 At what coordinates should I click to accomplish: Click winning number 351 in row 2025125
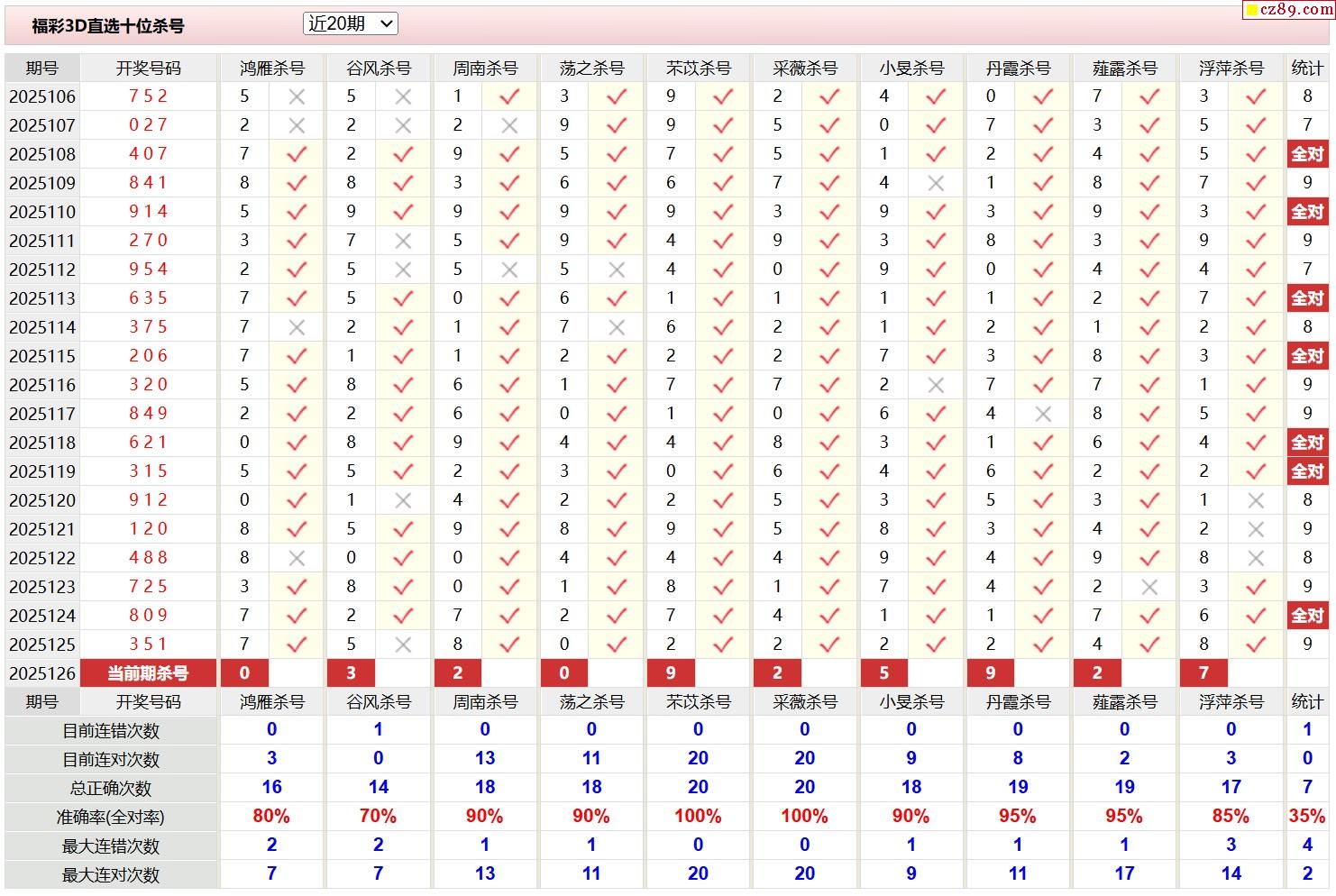148,645
